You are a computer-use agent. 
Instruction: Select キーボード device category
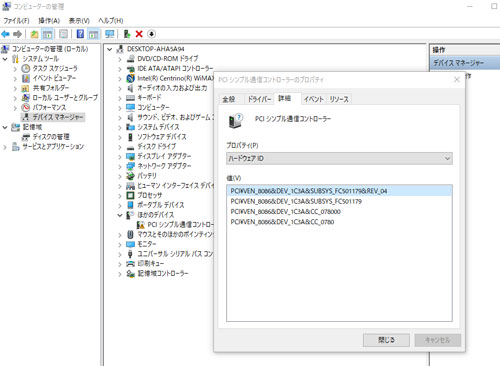click(149, 98)
